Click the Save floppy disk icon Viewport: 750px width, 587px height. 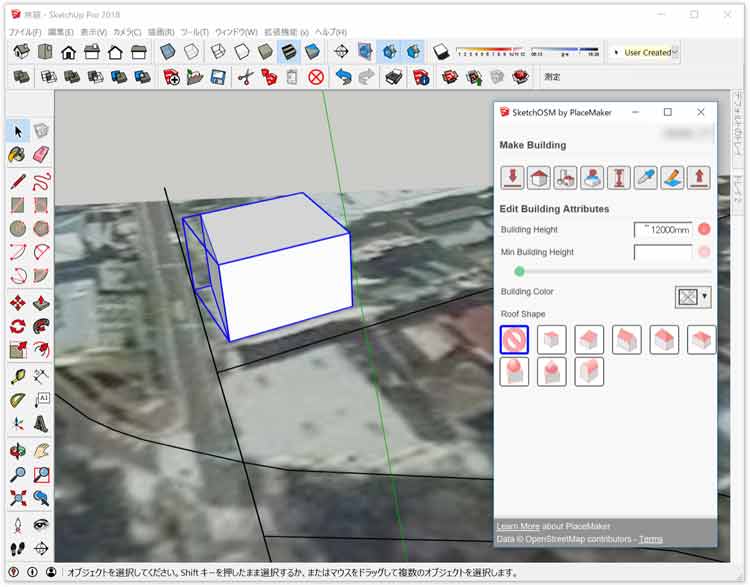[218, 77]
